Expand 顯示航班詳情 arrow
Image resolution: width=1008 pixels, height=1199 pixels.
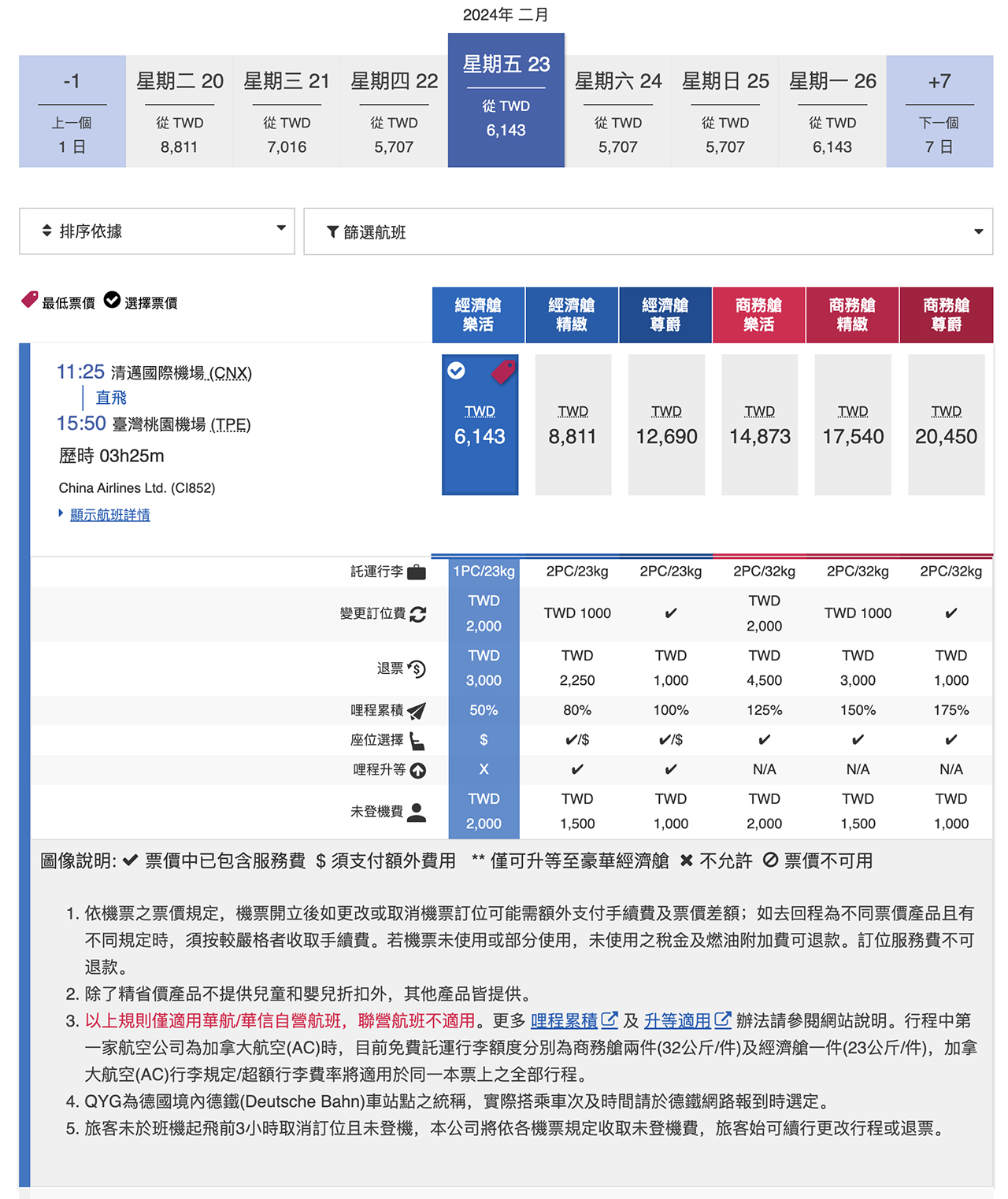[x=61, y=513]
